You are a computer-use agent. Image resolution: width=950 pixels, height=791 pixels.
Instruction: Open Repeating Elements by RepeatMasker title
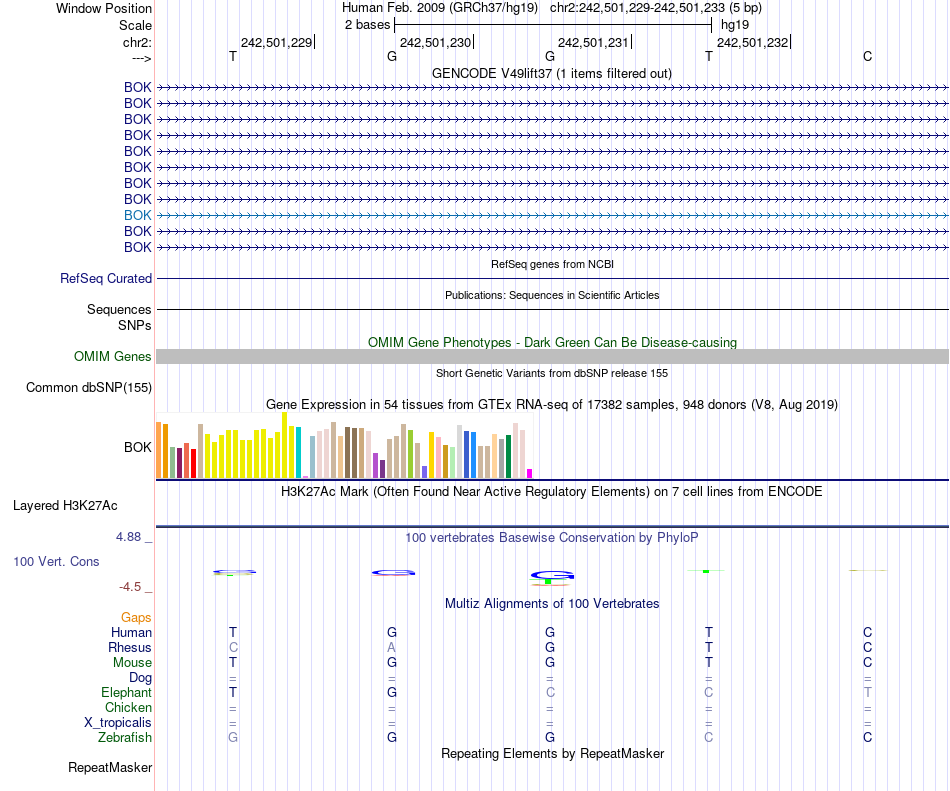(x=552, y=753)
